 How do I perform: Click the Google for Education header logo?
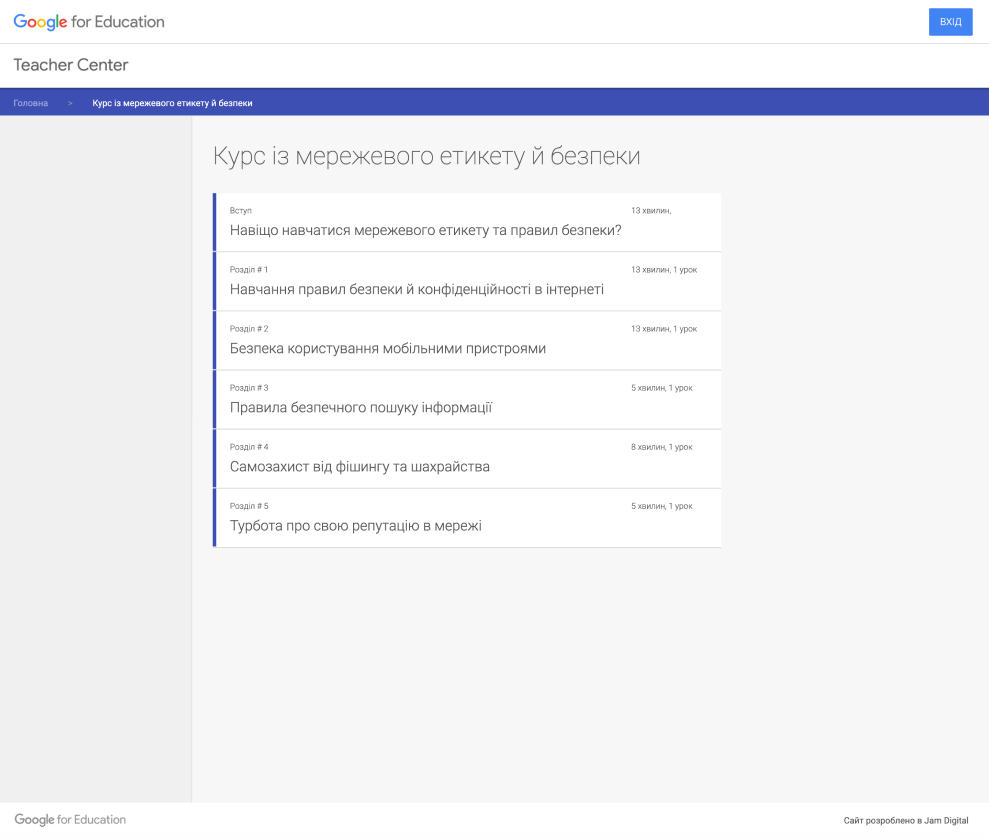pos(89,22)
